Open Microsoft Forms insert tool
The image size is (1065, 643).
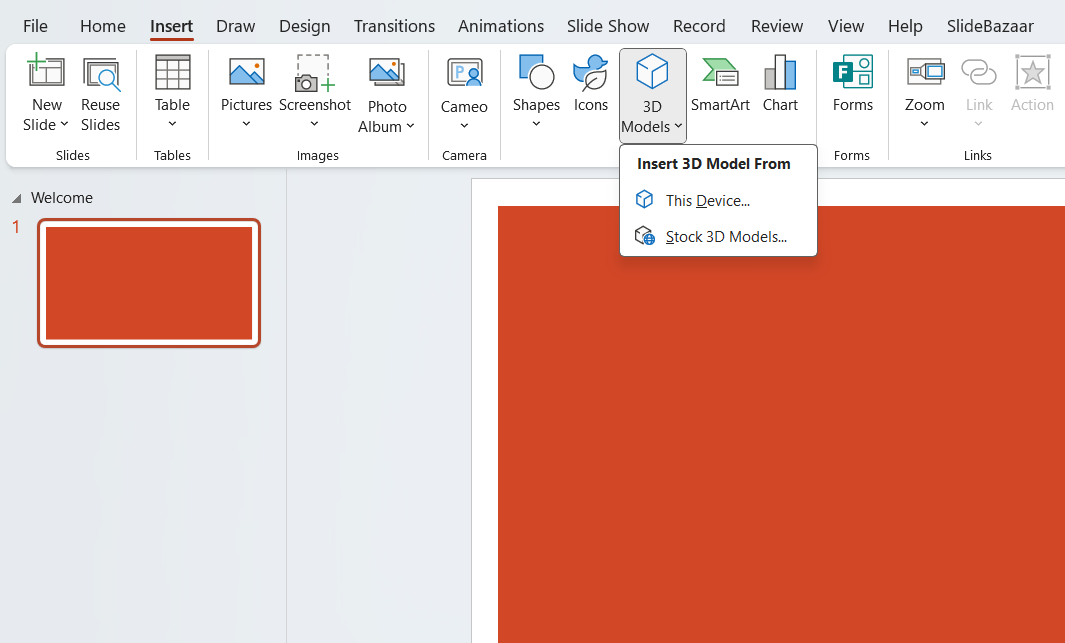(852, 85)
